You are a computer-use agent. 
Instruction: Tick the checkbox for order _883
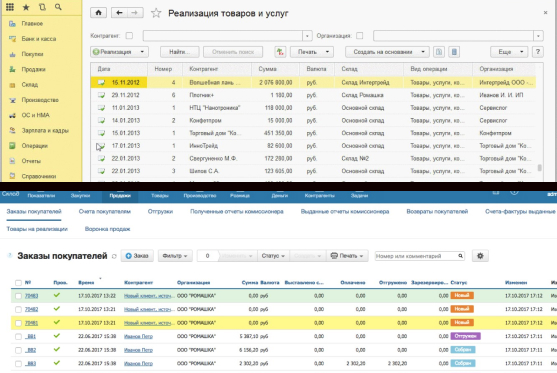coord(18,363)
